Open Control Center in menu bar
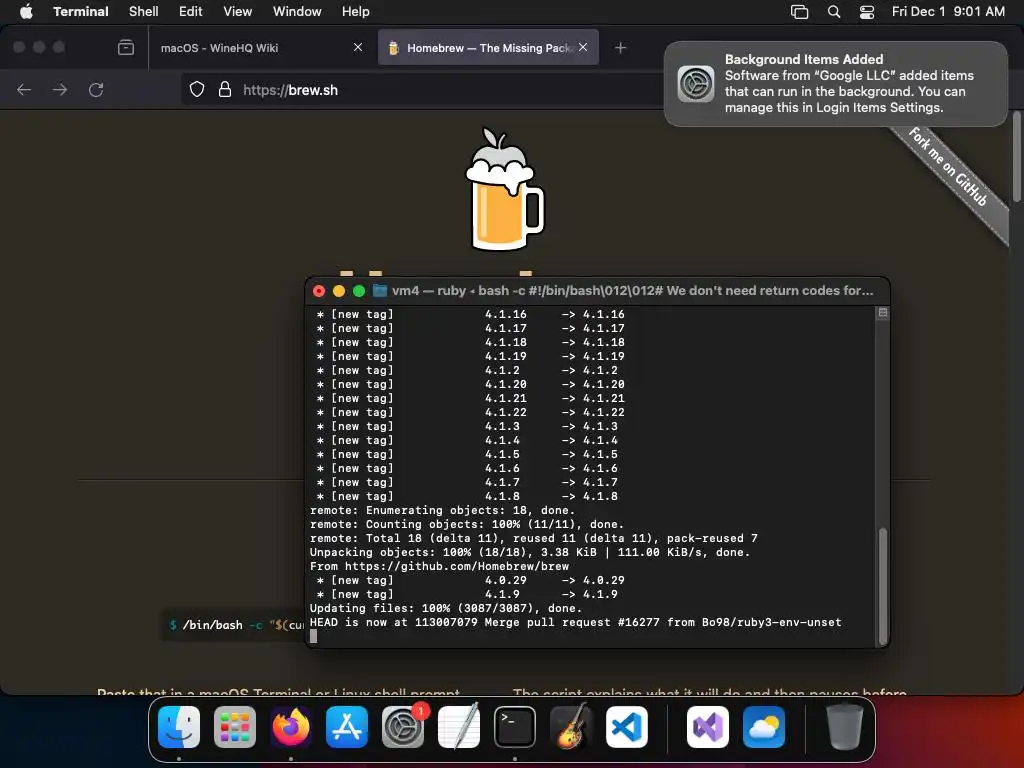 point(867,12)
